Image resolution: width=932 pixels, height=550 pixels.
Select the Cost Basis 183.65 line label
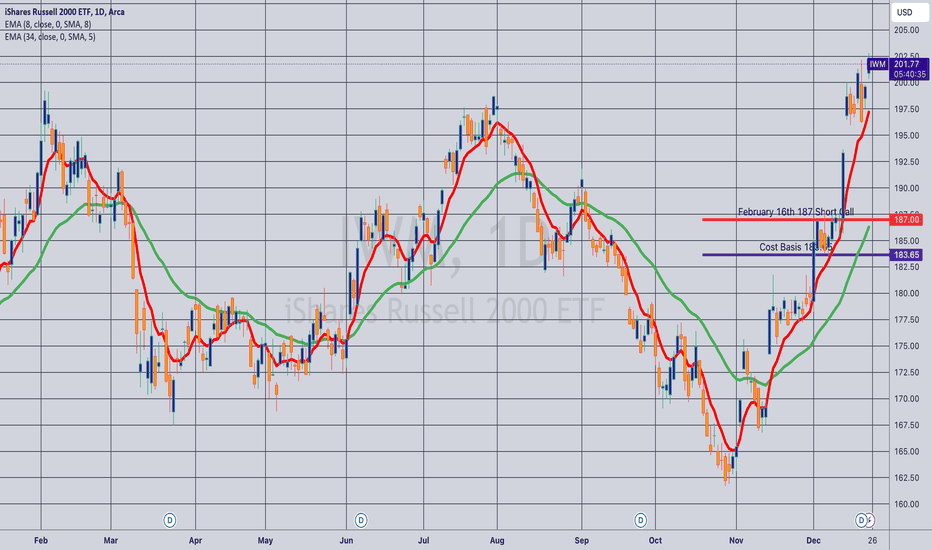tap(795, 247)
